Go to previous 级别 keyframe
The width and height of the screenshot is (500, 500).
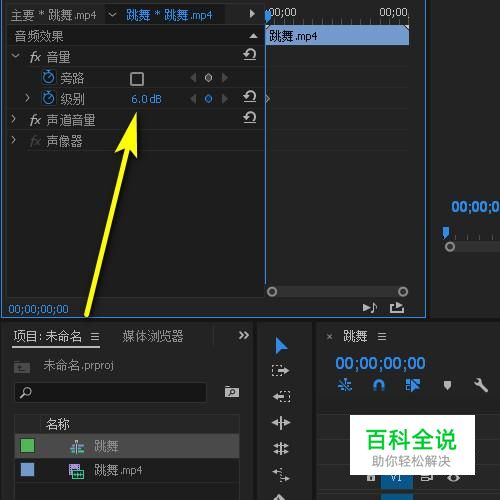(193, 99)
